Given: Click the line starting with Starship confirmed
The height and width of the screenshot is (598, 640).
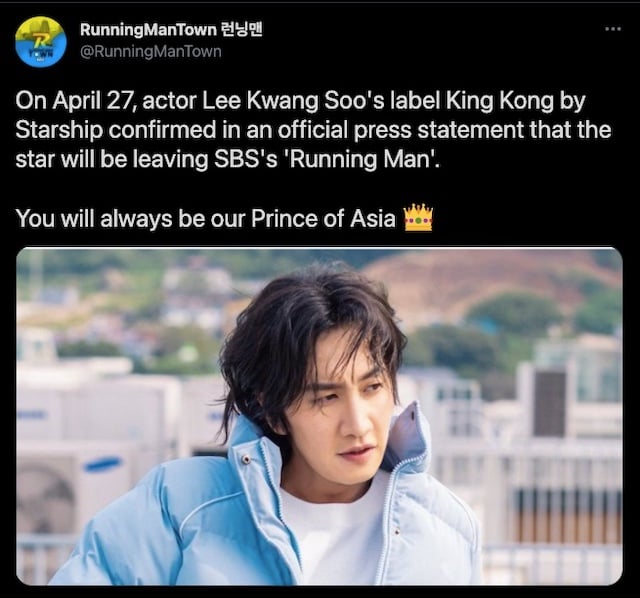Looking at the screenshot, I should point(313,130).
